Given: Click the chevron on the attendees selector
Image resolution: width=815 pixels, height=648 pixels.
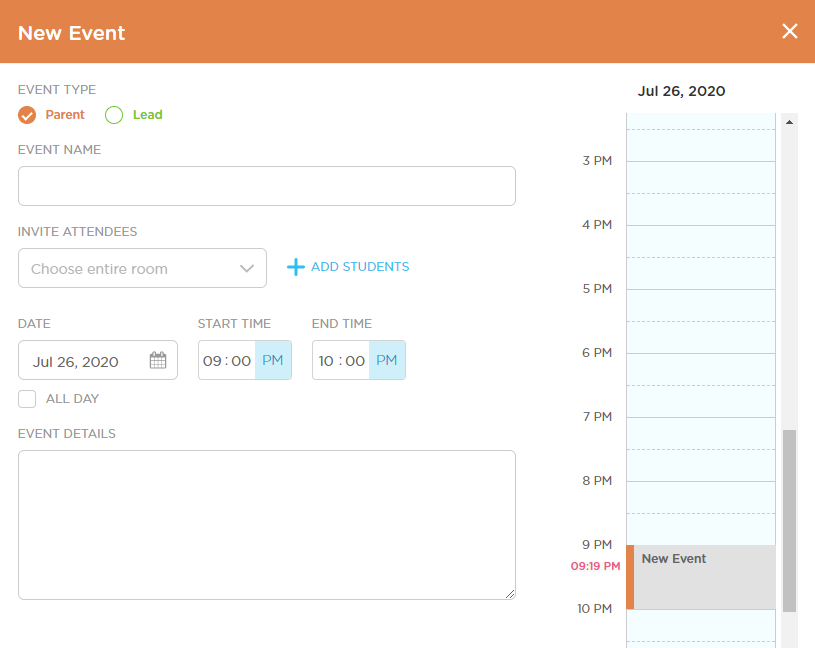Looking at the screenshot, I should click(247, 267).
